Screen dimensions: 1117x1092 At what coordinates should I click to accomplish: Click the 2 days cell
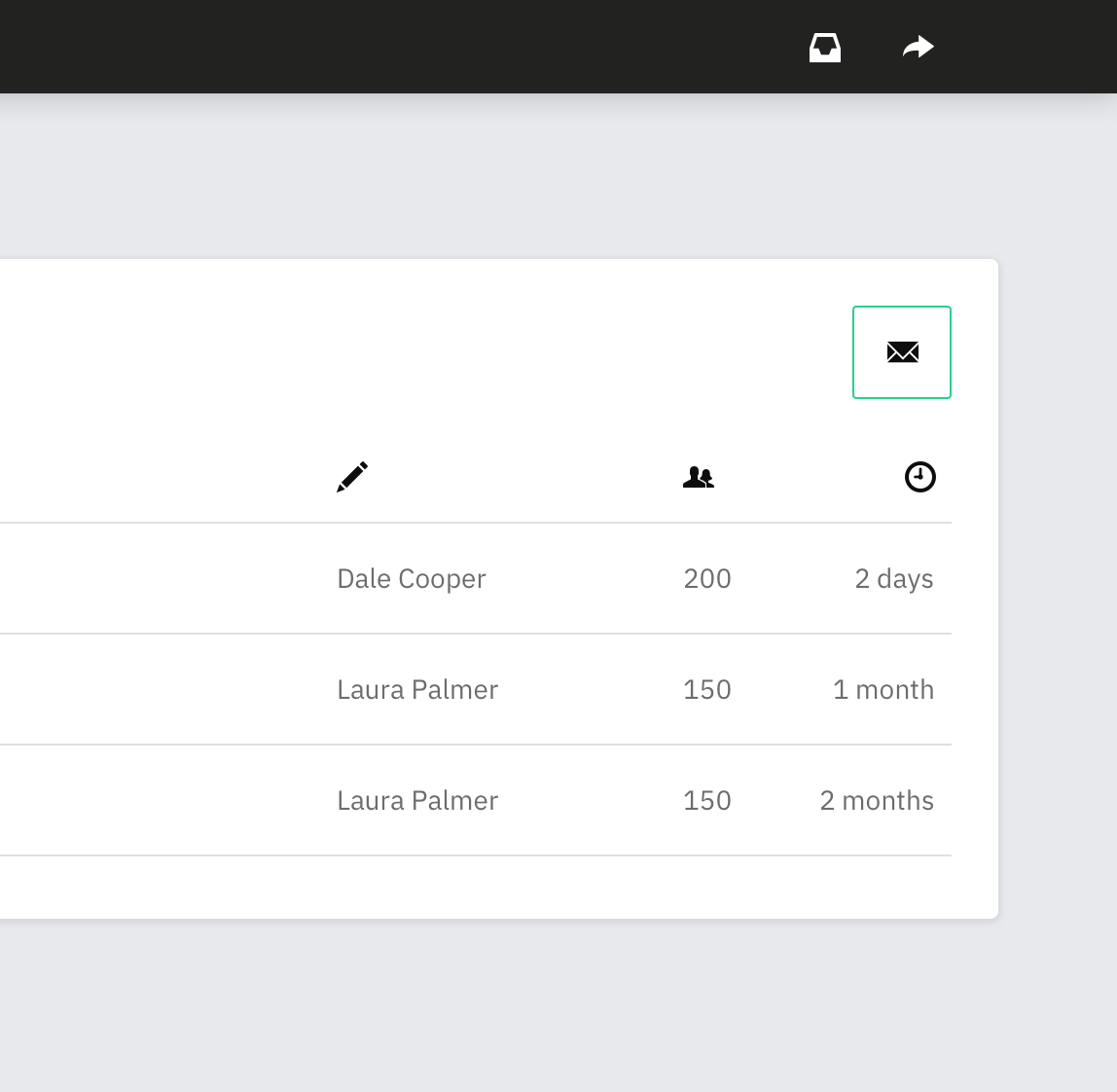(x=894, y=579)
